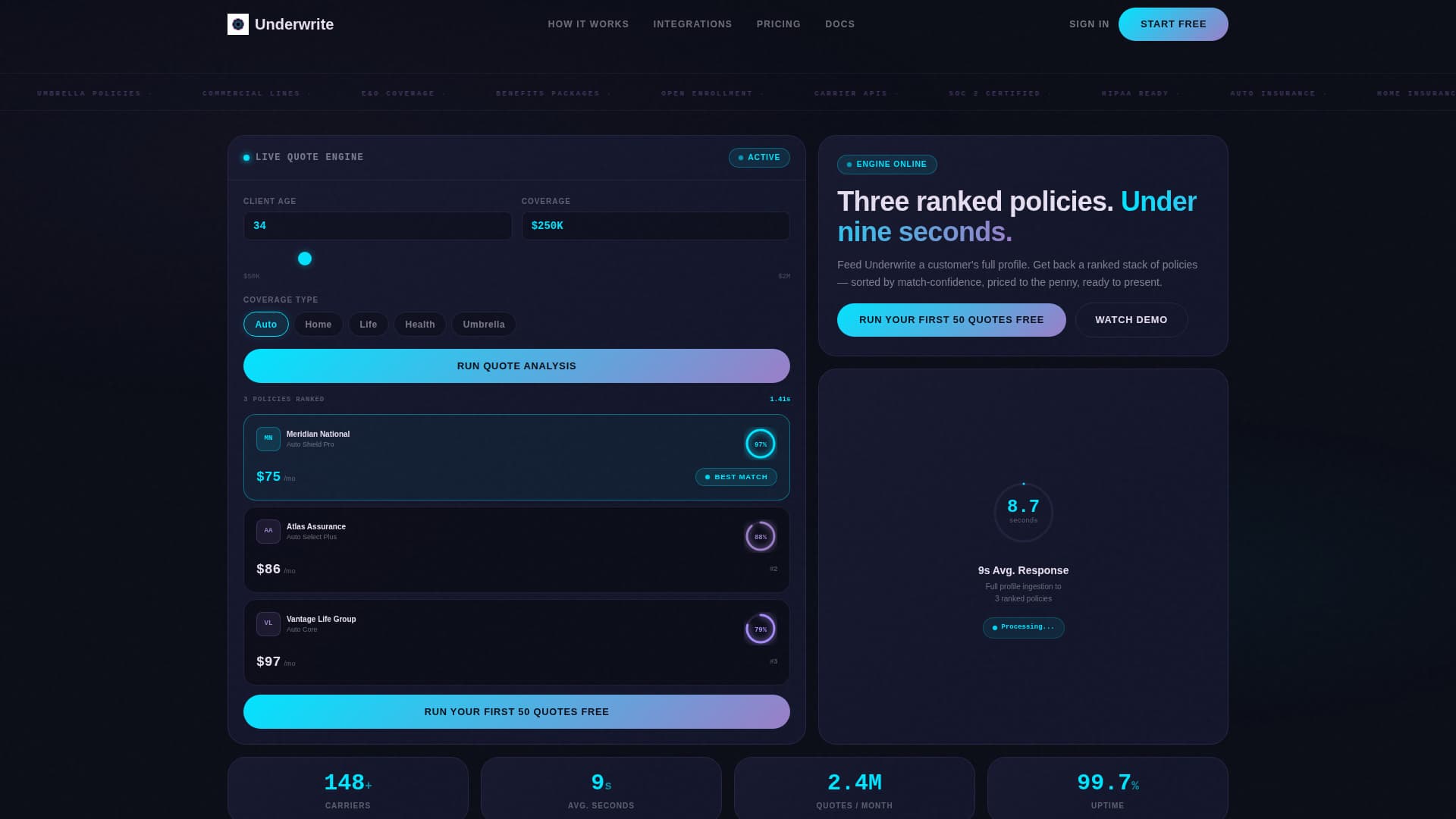1456x819 pixels.
Task: Click the Watch Demo button
Action: (1131, 320)
